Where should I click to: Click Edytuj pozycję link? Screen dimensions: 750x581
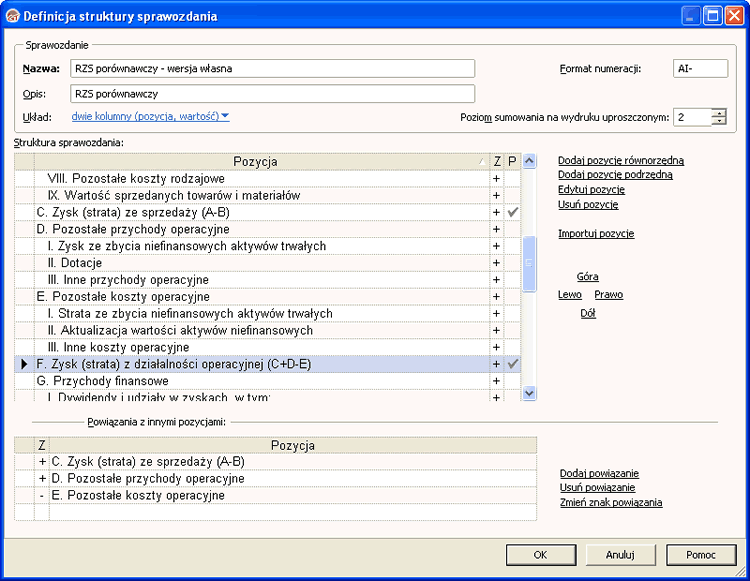[x=591, y=189]
